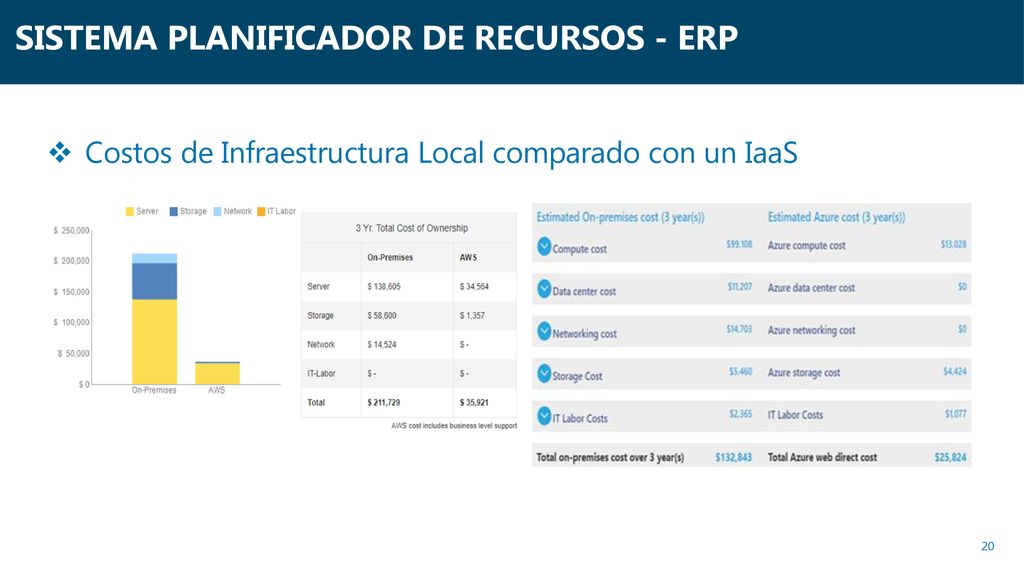Click the dark blue Storage legend swatch
Viewport: 1024px width, 576px height.
tap(174, 212)
